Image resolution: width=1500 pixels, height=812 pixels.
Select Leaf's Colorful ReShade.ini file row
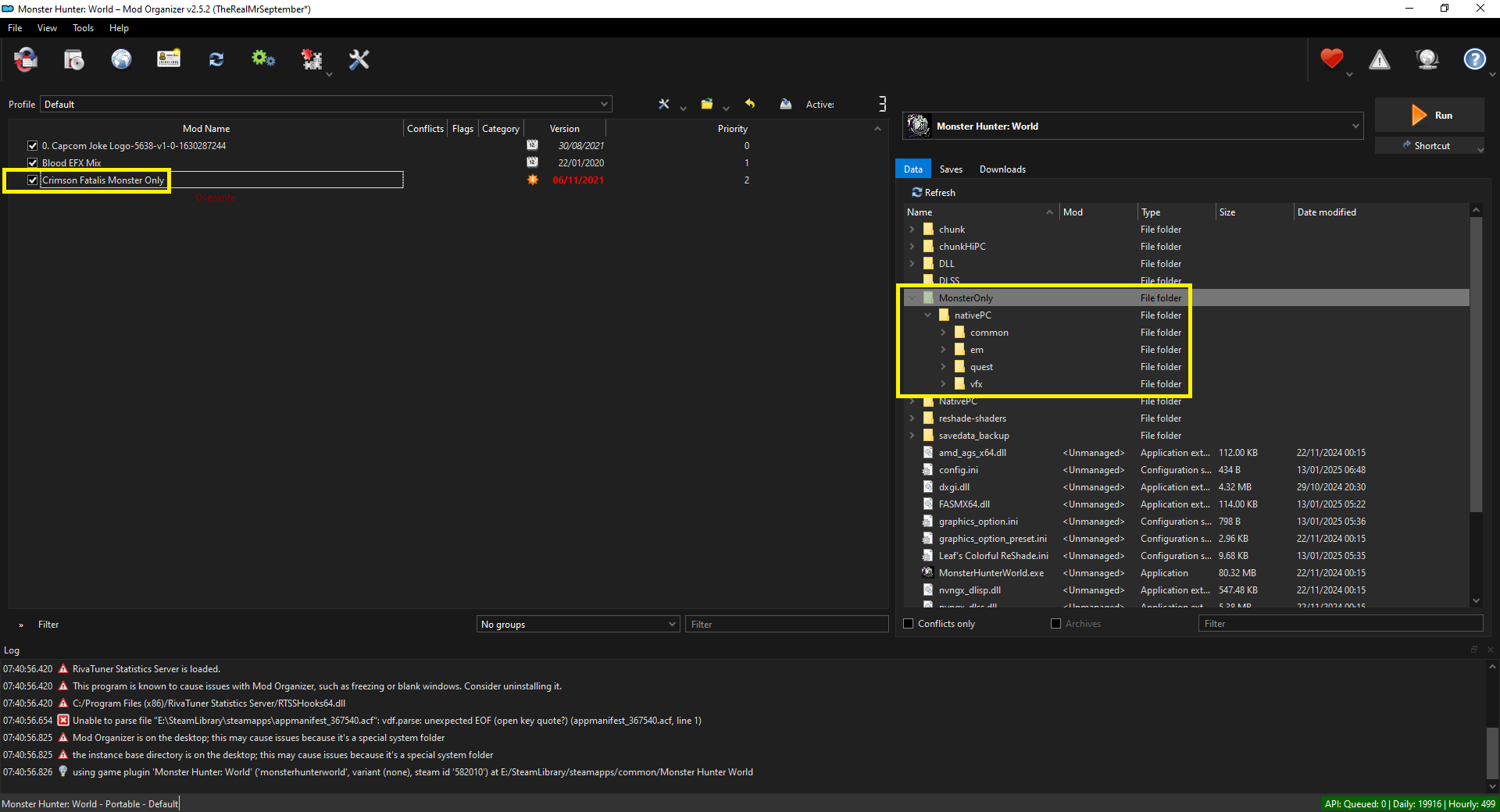[x=1186, y=556]
